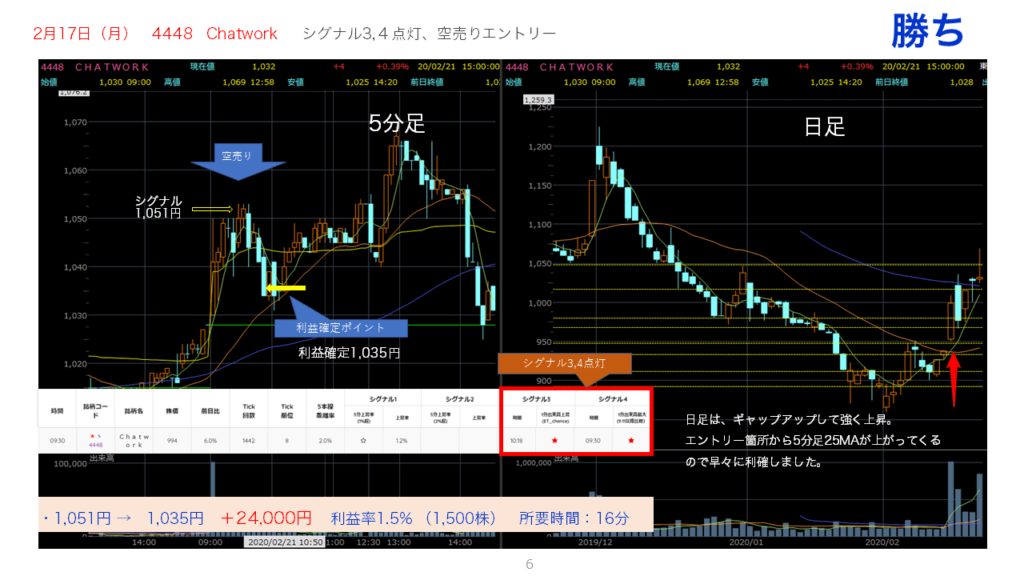
Task: Click the 1,070 price axis label
Action: (75, 122)
